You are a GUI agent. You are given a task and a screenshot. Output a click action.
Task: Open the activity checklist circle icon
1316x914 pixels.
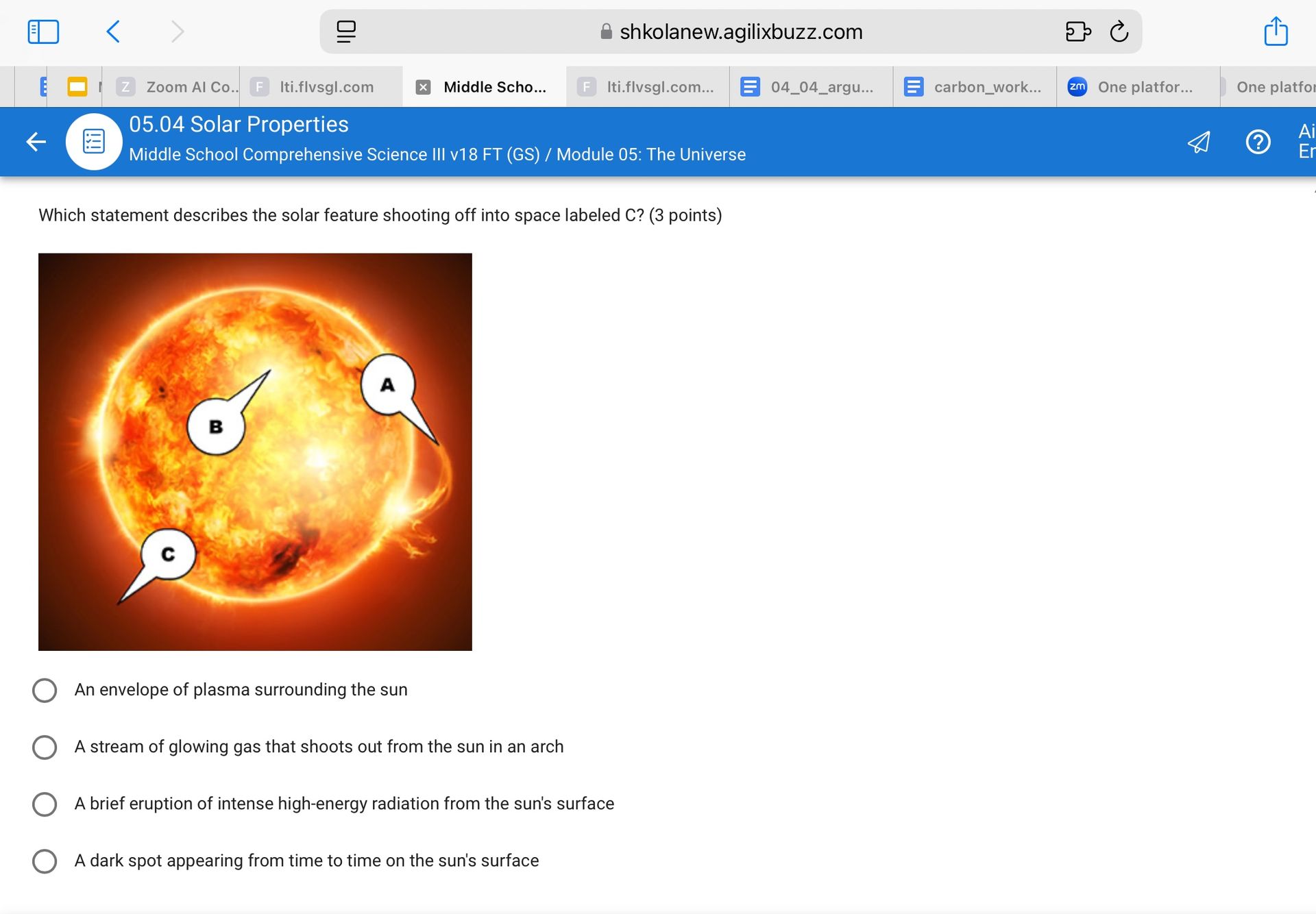(94, 142)
